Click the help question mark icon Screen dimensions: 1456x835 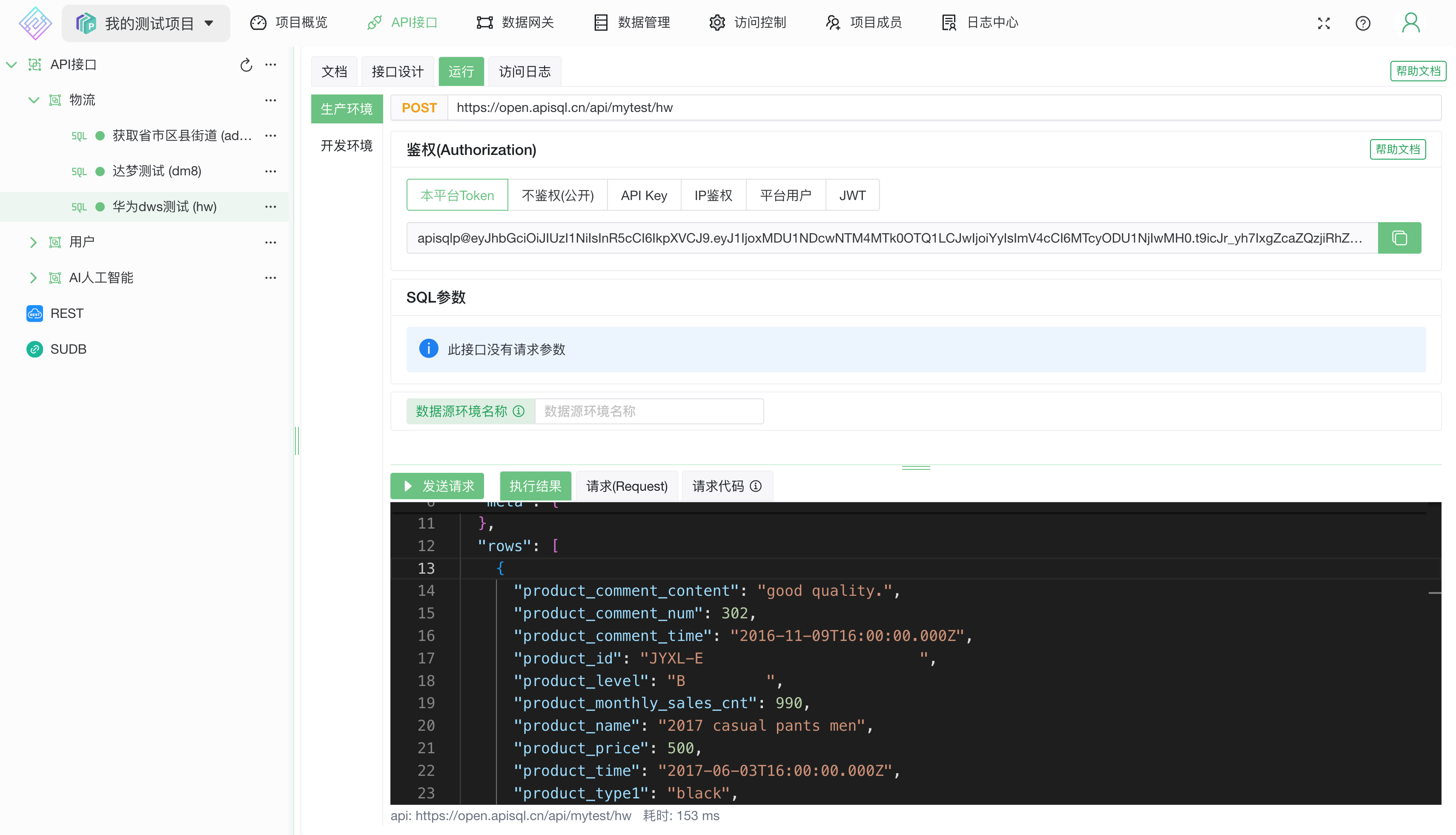pyautogui.click(x=1362, y=23)
